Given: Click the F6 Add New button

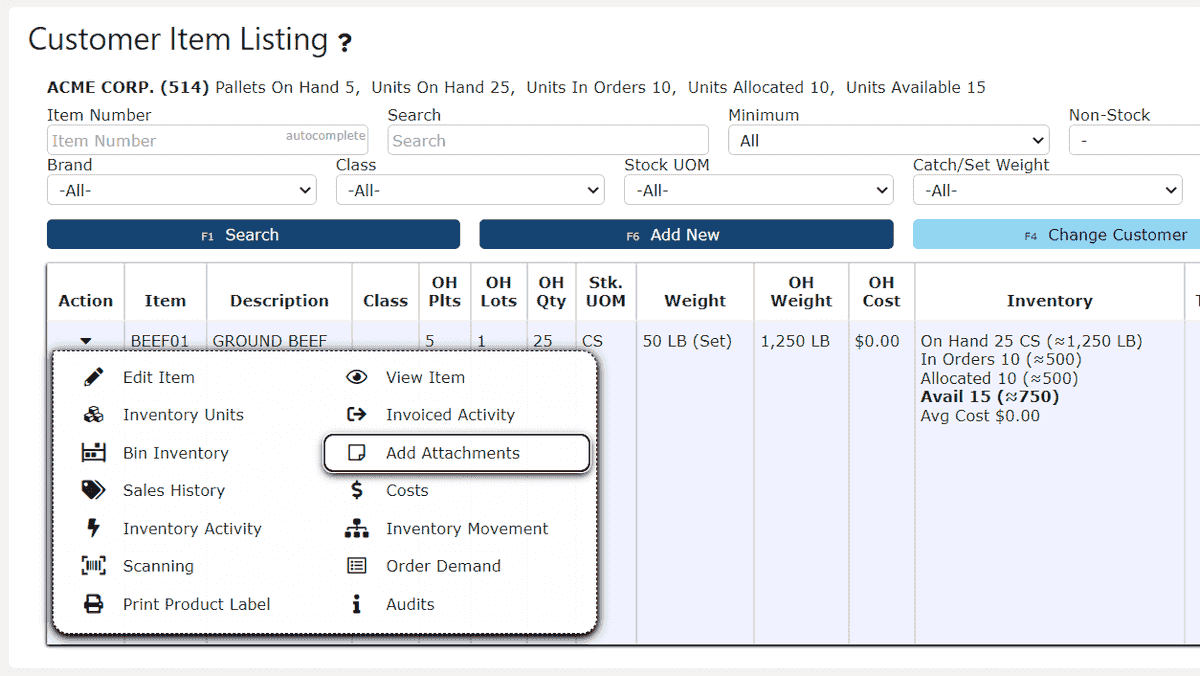Looking at the screenshot, I should [686, 235].
